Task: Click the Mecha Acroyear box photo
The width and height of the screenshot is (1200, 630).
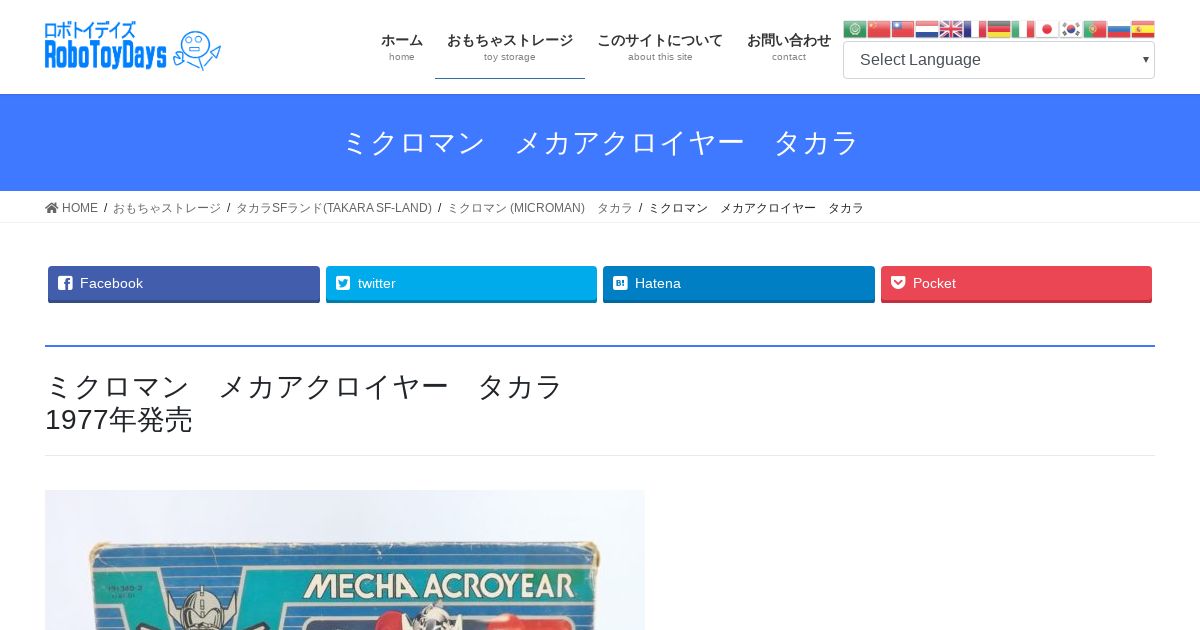Action: (x=345, y=560)
